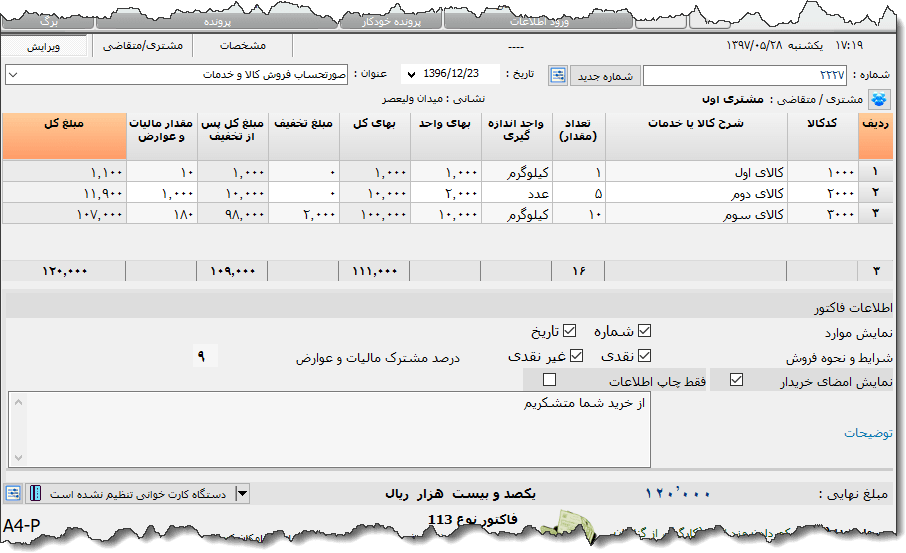Image resolution: width=906 pixels, height=553 pixels.
Task: Switch to the مشخصات tab
Action: tap(243, 46)
